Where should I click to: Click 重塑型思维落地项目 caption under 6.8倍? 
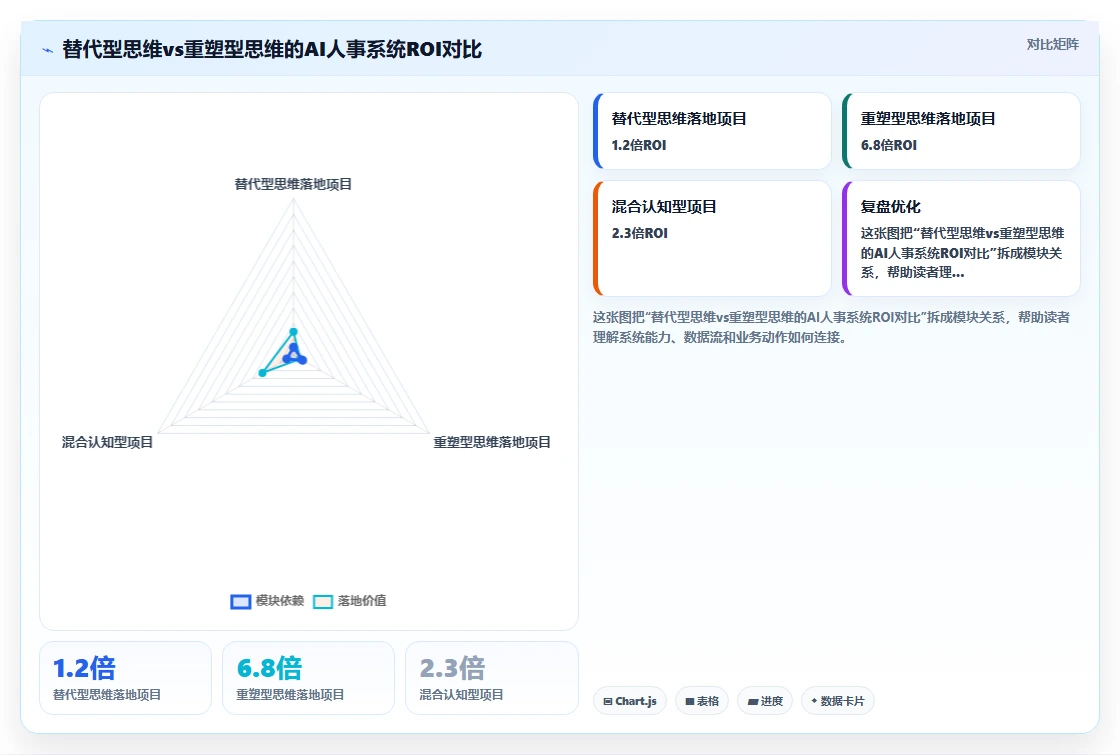291,694
